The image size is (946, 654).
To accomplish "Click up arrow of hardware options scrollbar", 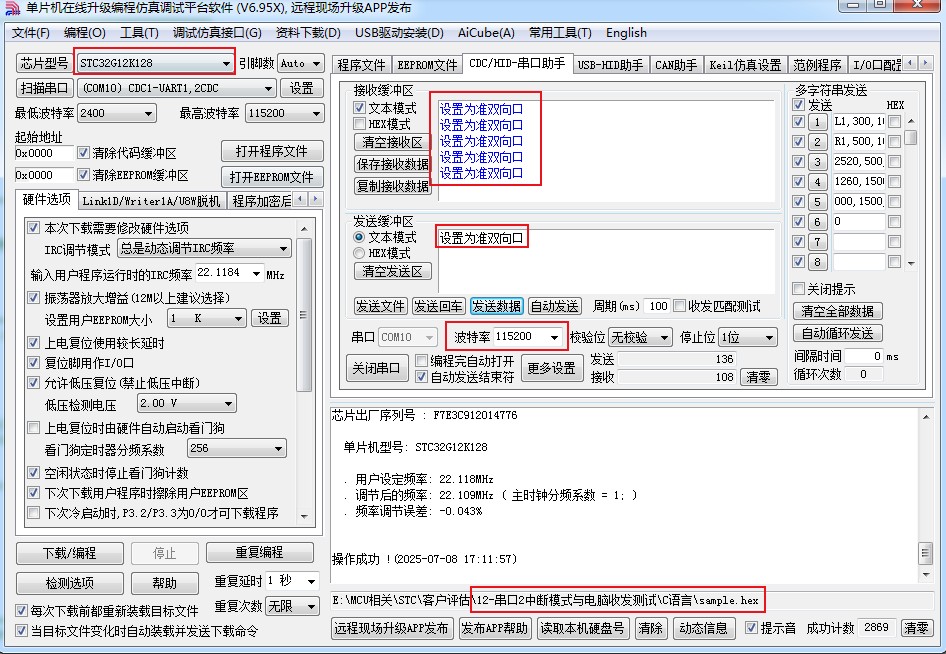I will (304, 229).
